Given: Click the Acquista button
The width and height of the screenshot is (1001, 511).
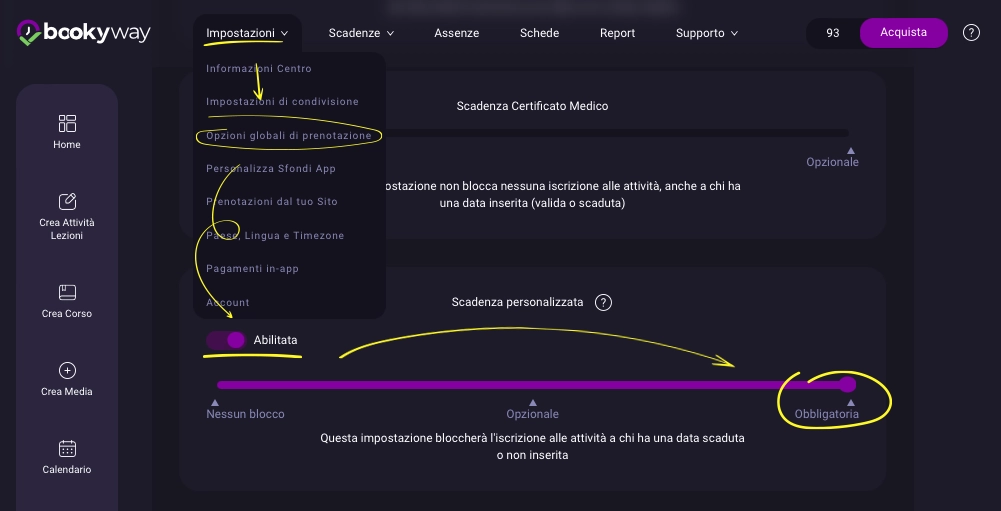Looking at the screenshot, I should click(903, 33).
